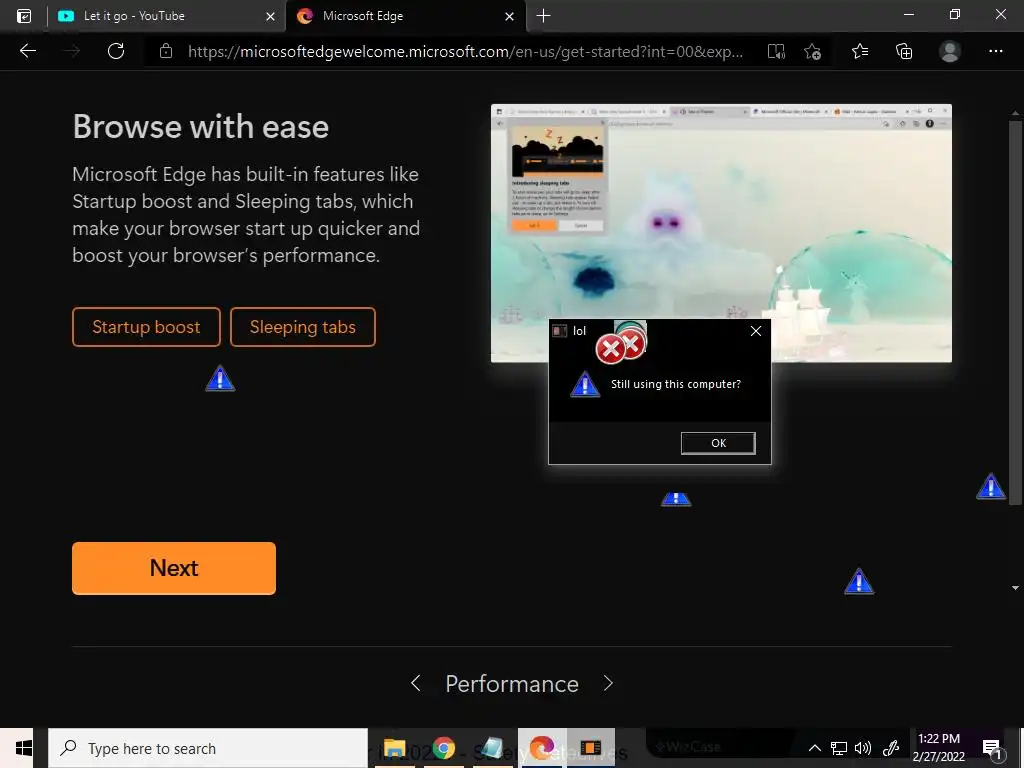Screen dimensions: 1024x768
Task: Click the lol app taskbar icon
Action: [590, 748]
